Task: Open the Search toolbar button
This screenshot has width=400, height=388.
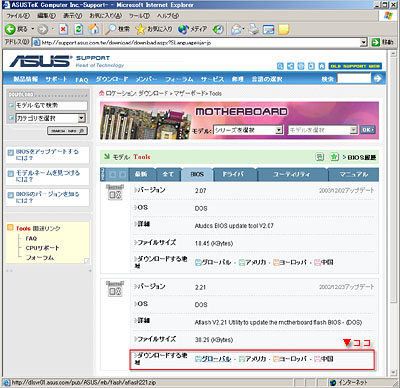Action: tap(117, 29)
